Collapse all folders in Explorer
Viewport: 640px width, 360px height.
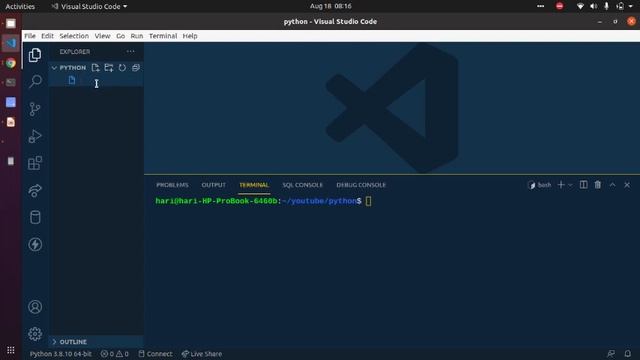pos(136,68)
